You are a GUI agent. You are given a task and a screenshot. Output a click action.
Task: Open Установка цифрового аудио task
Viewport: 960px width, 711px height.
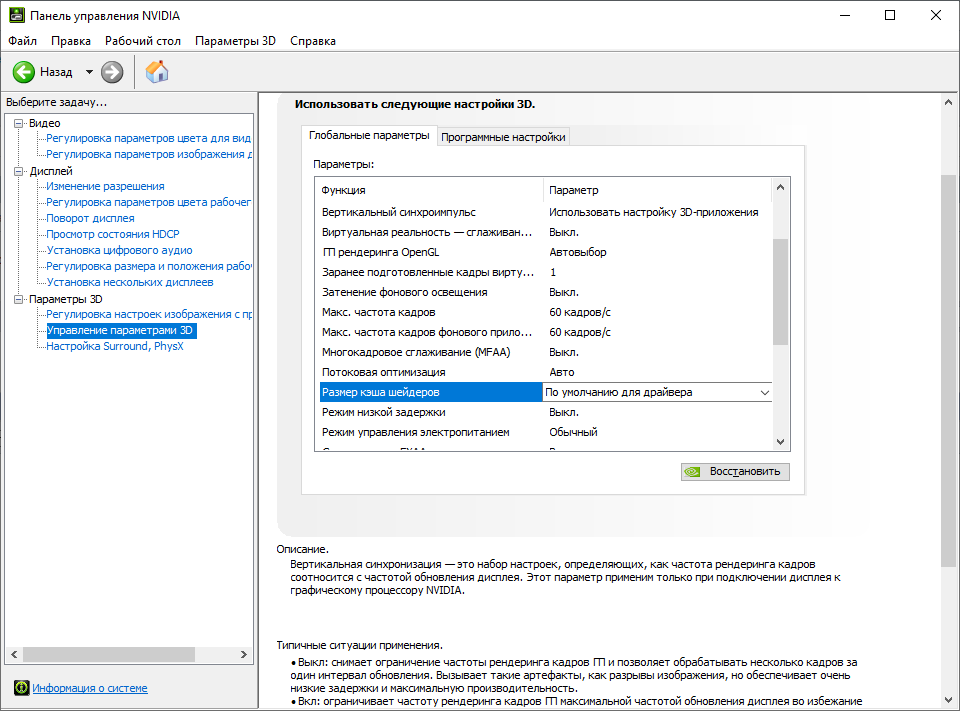[119, 250]
